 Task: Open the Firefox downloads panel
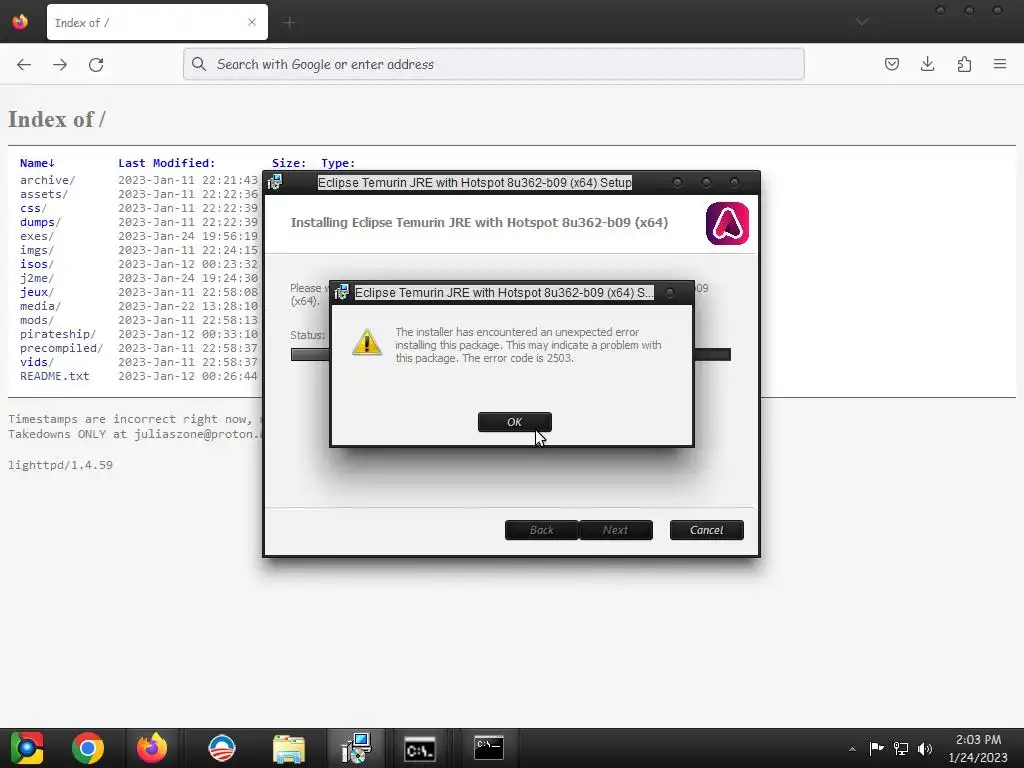(x=927, y=64)
